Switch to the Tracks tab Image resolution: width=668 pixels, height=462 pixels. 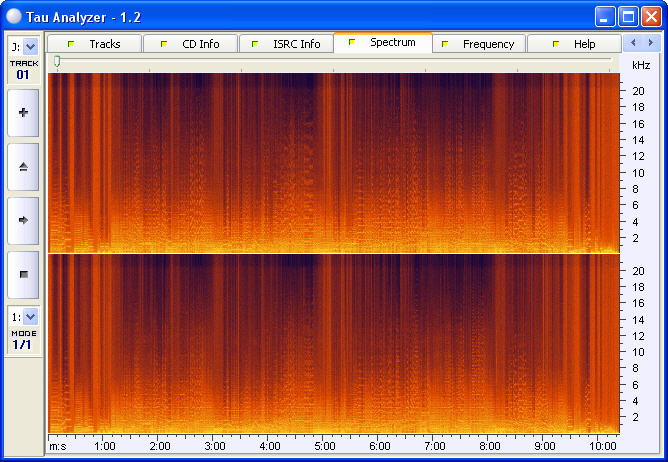pyautogui.click(x=95, y=44)
